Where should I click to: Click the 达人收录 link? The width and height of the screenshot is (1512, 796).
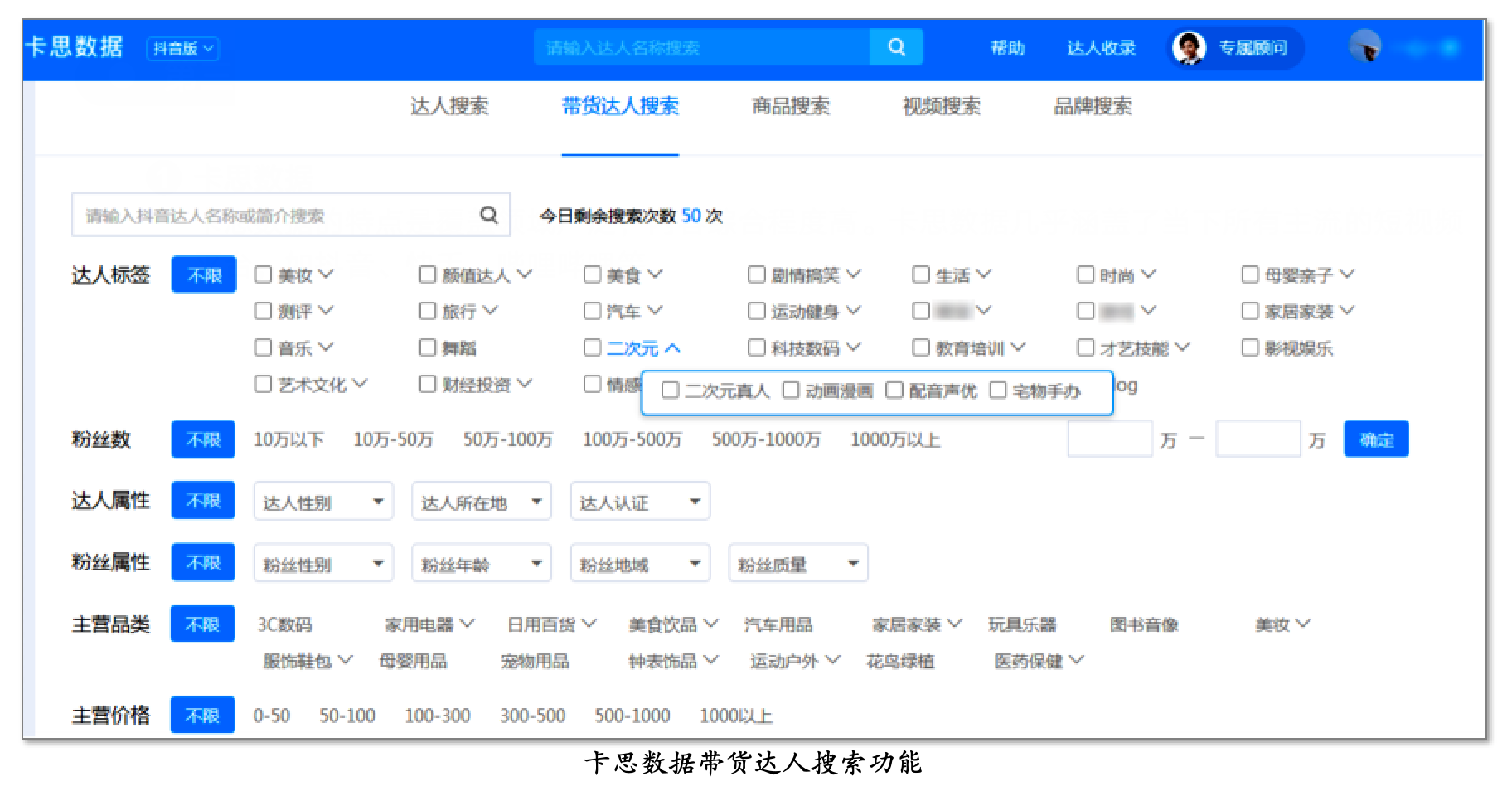point(1101,48)
